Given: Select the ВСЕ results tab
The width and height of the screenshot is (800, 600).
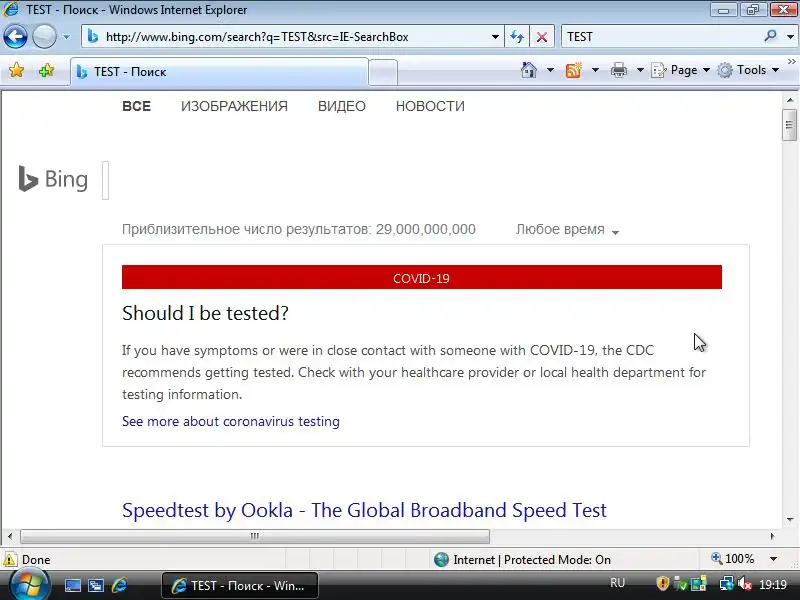Looking at the screenshot, I should [x=136, y=106].
